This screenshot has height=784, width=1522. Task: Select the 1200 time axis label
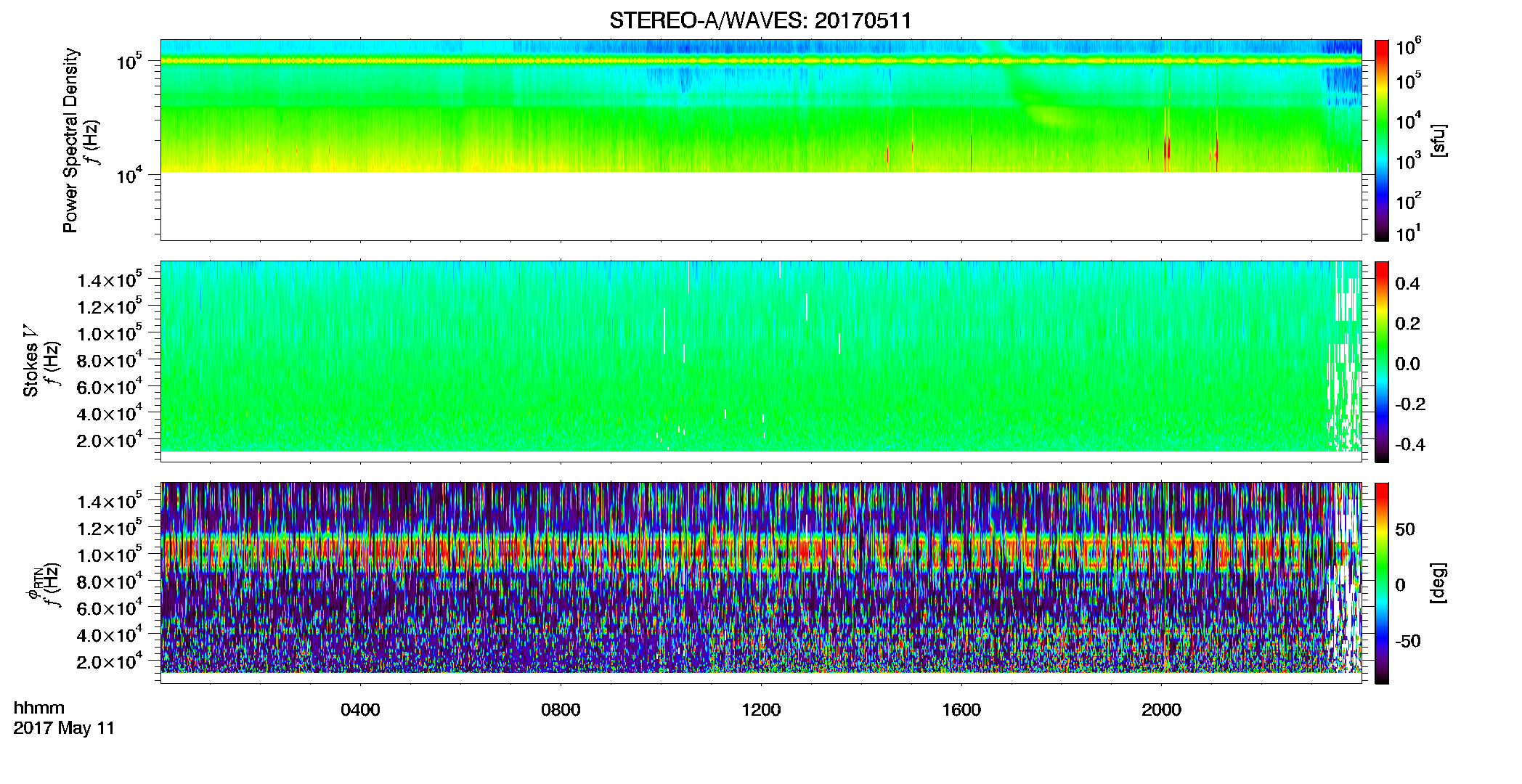pos(761,710)
